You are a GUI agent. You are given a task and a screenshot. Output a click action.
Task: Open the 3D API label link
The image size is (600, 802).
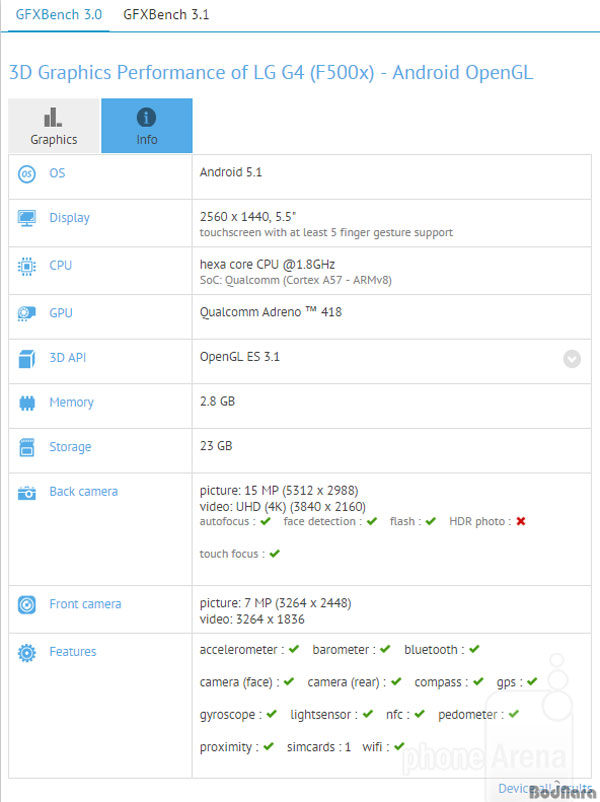click(68, 358)
